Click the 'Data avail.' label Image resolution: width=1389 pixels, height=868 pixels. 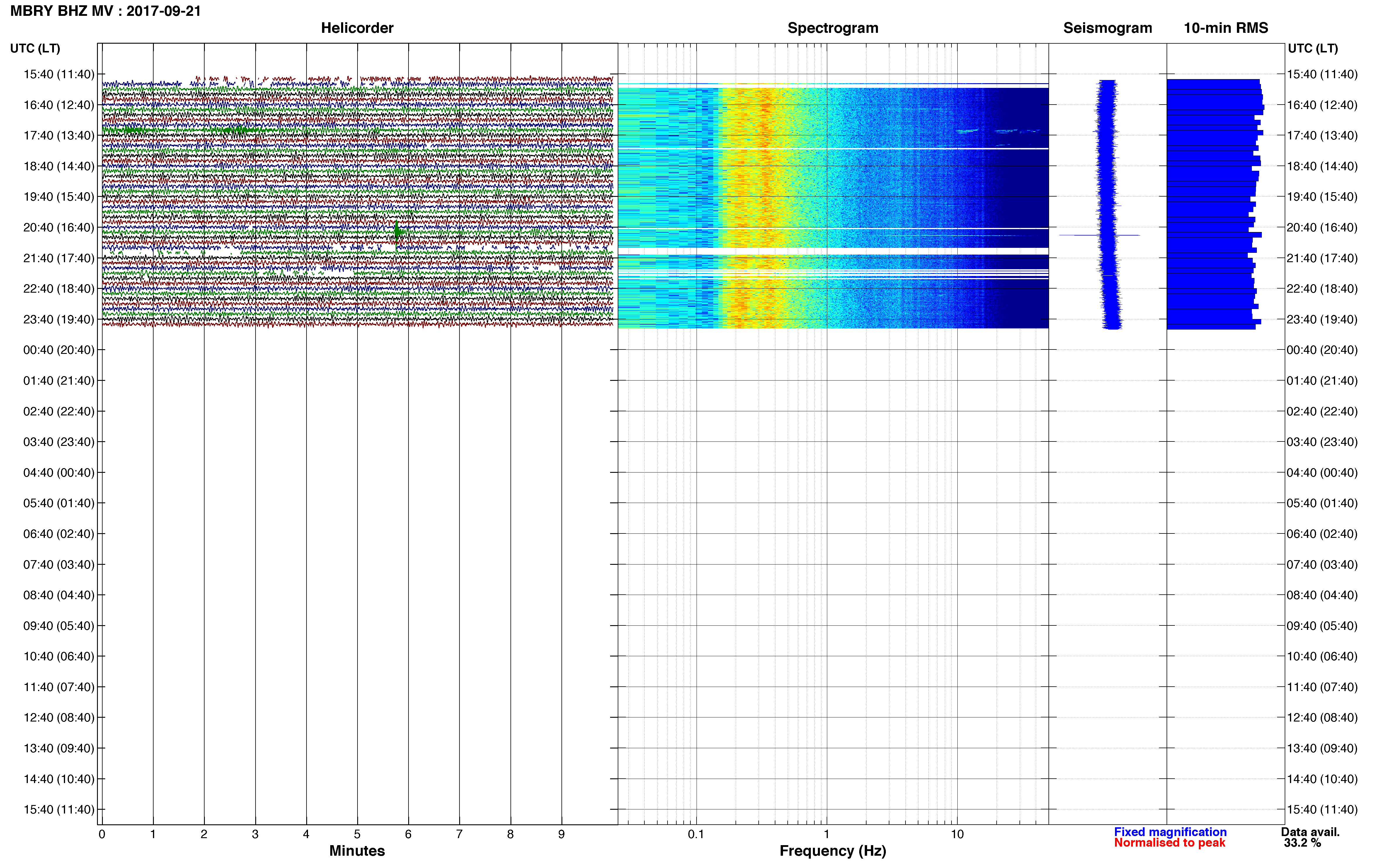coord(1310,832)
